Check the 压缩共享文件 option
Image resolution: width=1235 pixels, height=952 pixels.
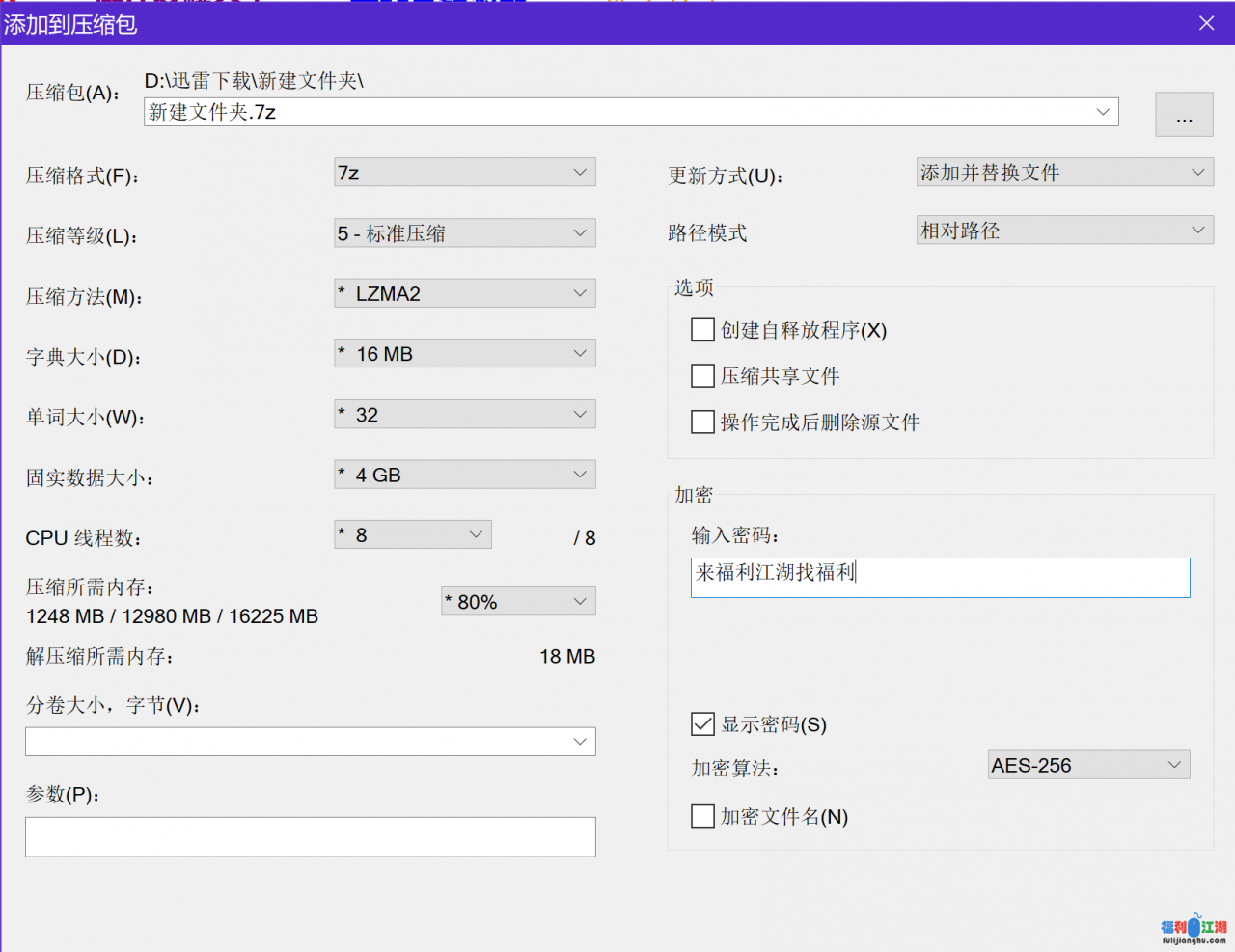[x=703, y=376]
